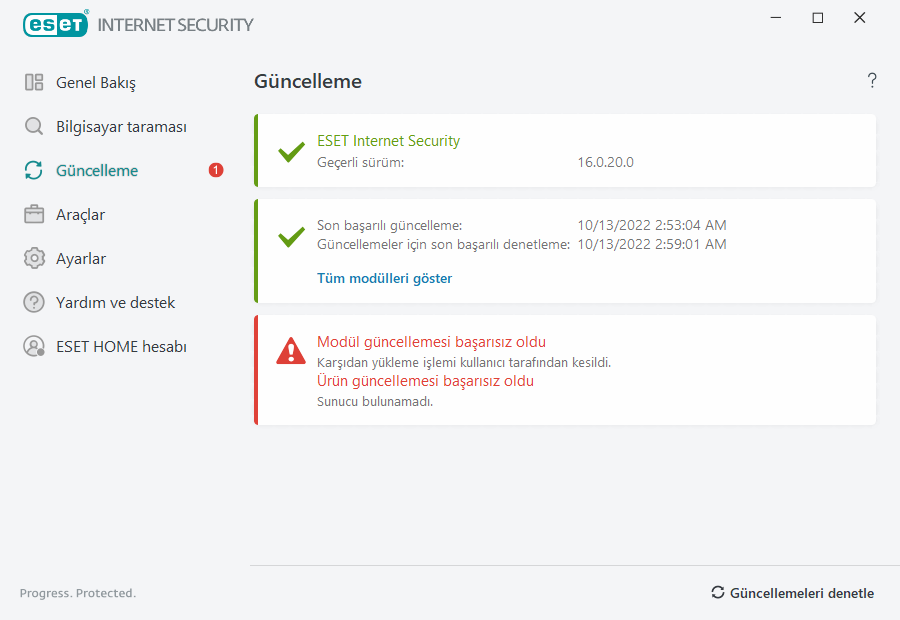Select Bilgisayar taraması in the sidebar

[121, 127]
